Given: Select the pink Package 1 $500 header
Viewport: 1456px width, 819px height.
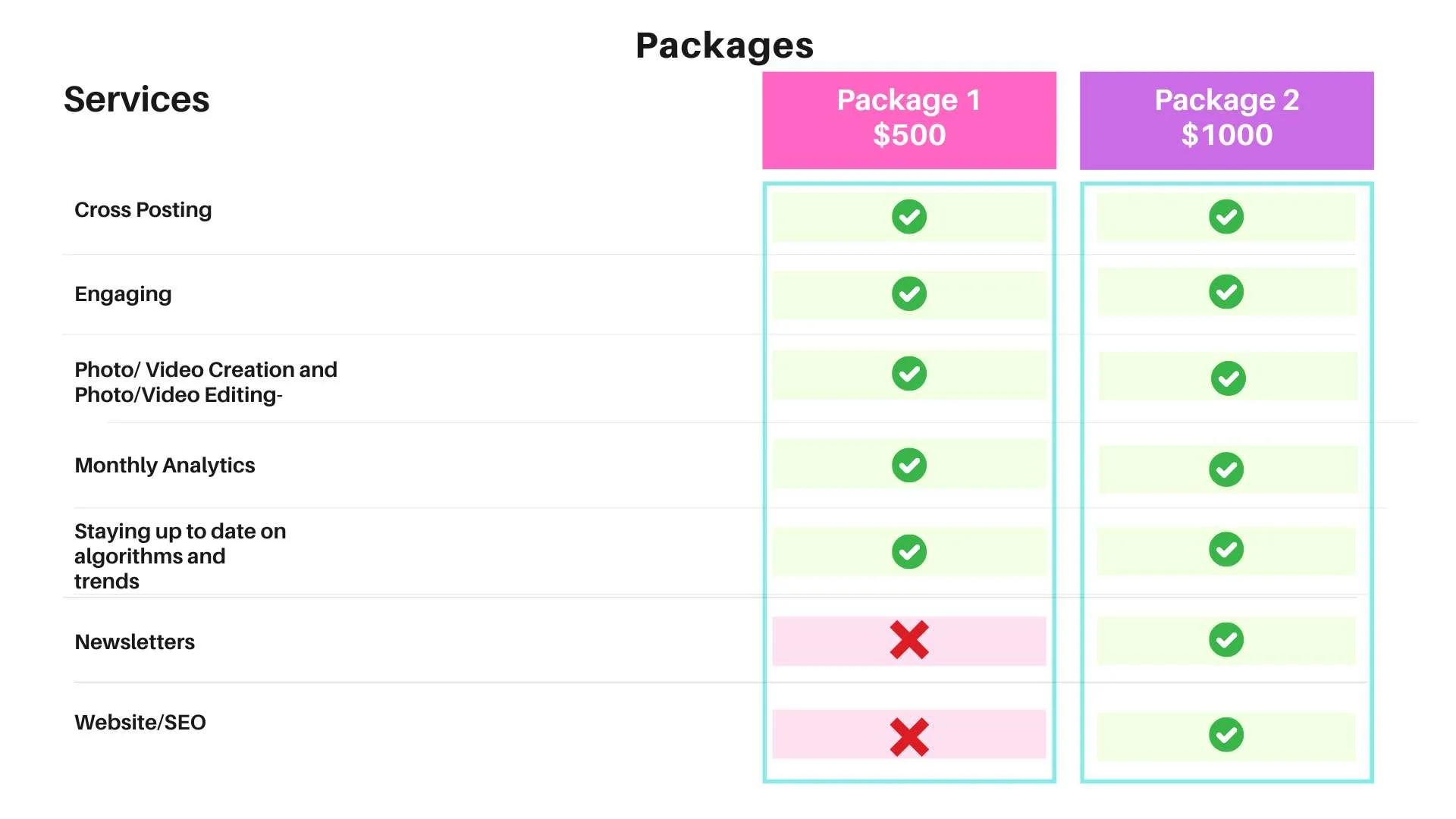Looking at the screenshot, I should coord(908,120).
